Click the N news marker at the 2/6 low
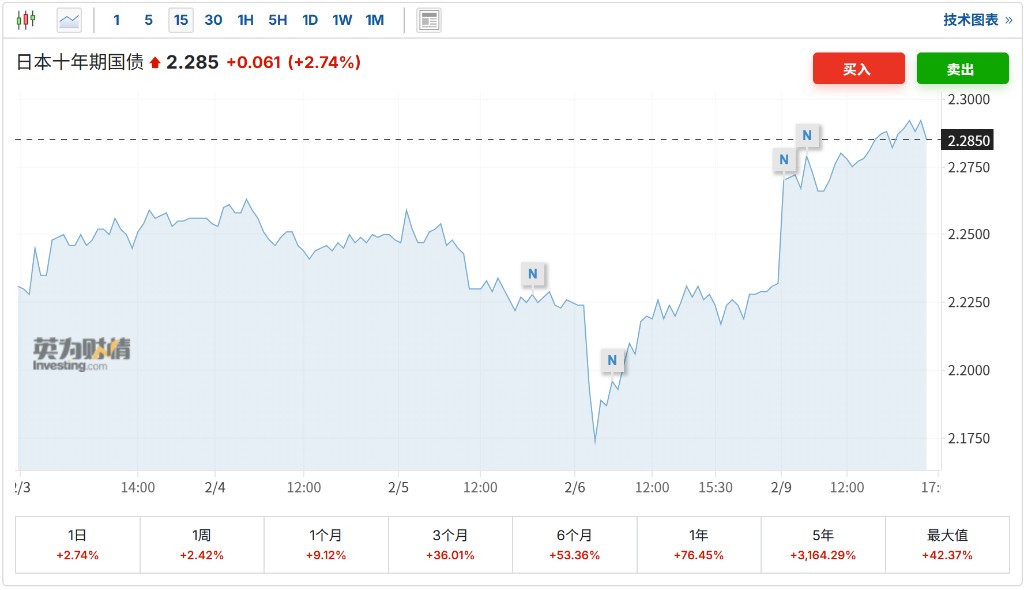The height and width of the screenshot is (590, 1024). [x=613, y=360]
